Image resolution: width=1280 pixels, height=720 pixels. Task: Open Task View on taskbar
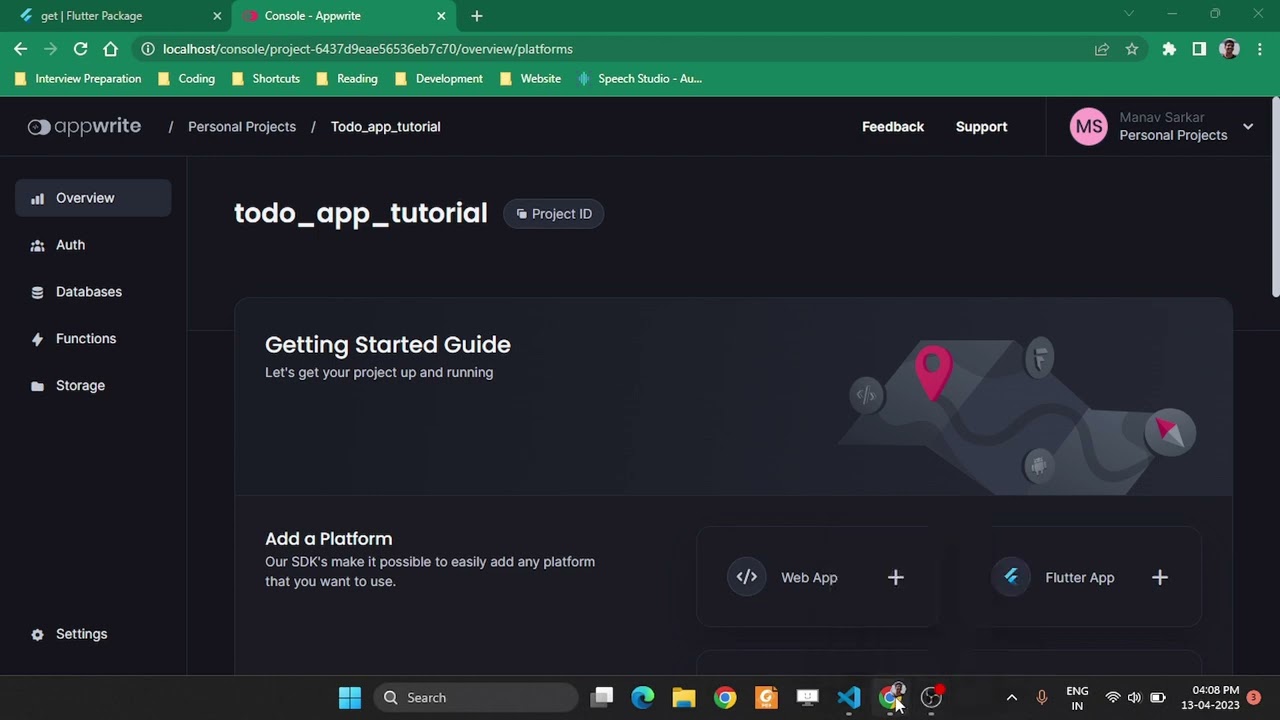[x=602, y=698]
